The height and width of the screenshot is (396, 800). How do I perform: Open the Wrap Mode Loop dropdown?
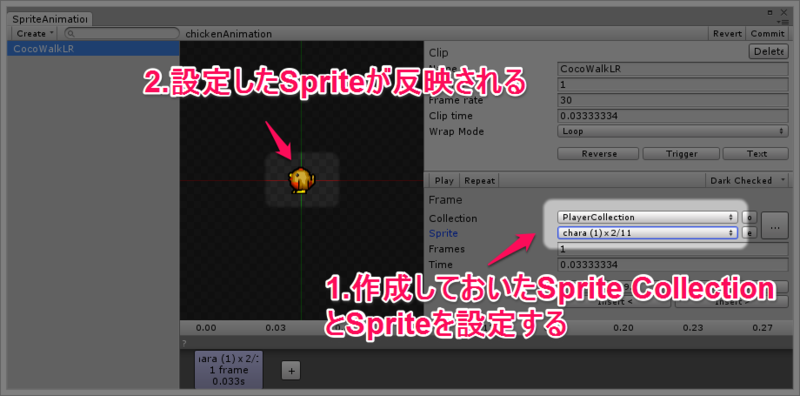(673, 131)
